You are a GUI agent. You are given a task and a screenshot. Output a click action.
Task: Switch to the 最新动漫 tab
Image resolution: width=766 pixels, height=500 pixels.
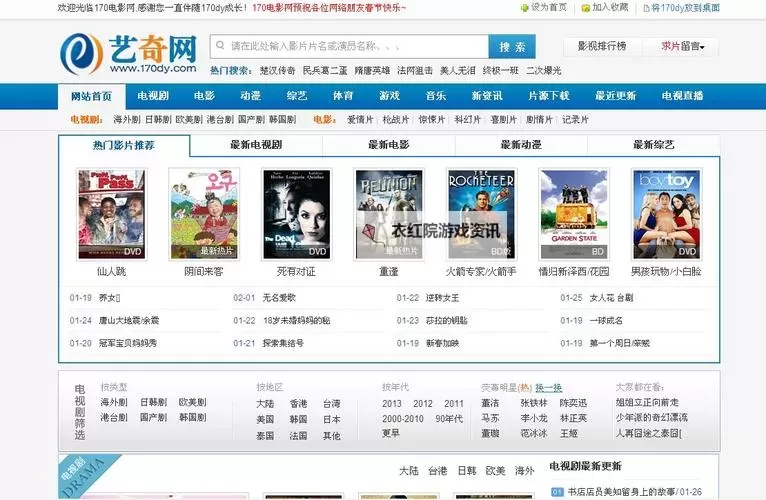pyautogui.click(x=521, y=145)
